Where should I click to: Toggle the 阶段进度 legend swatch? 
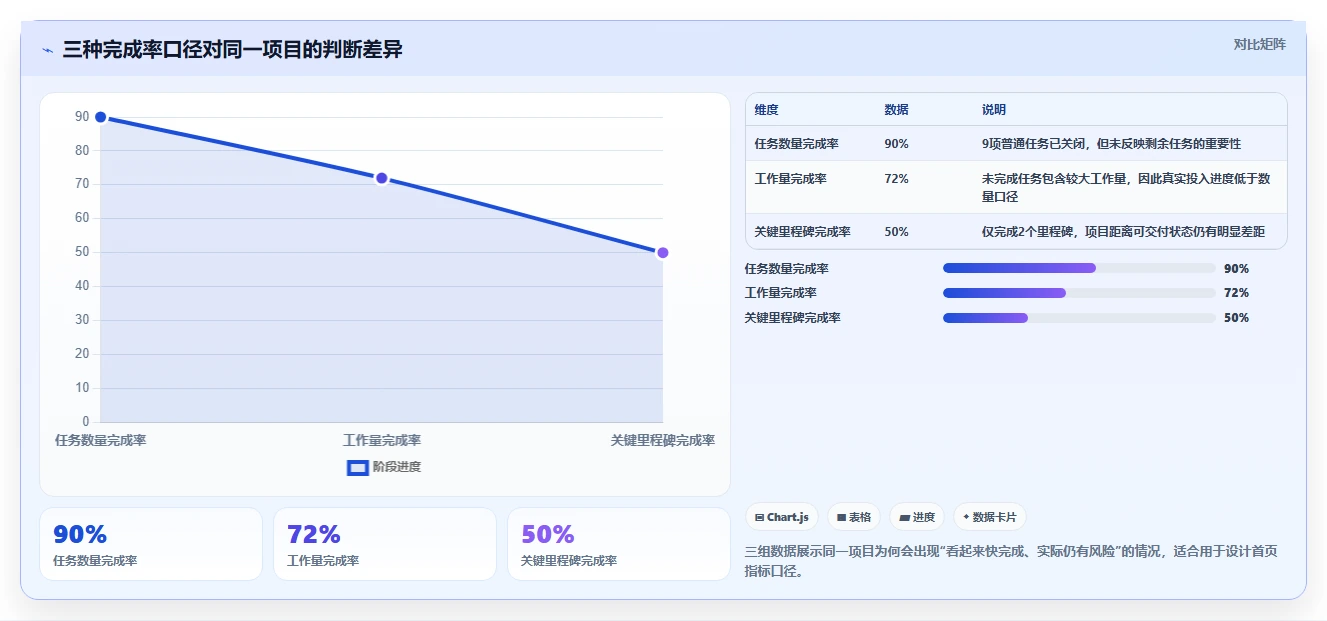(358, 467)
